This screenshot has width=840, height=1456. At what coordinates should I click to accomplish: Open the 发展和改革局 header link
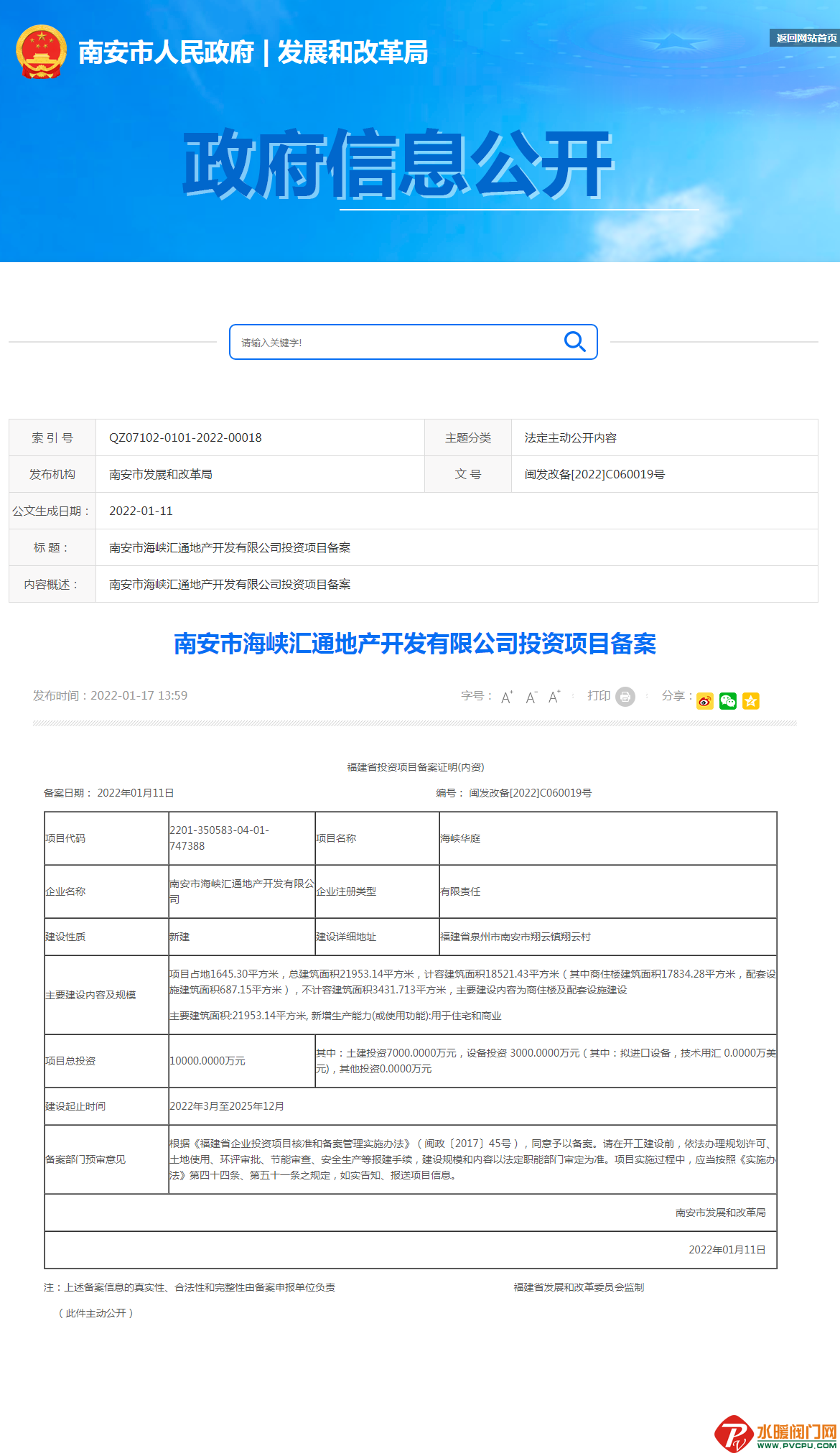(x=353, y=52)
